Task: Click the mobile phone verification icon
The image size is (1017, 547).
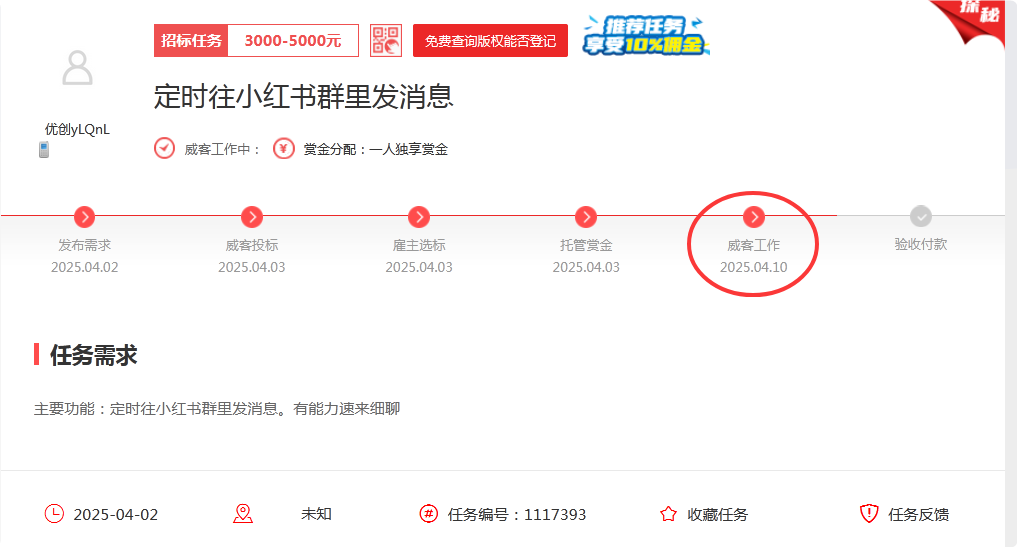Action: 44,150
